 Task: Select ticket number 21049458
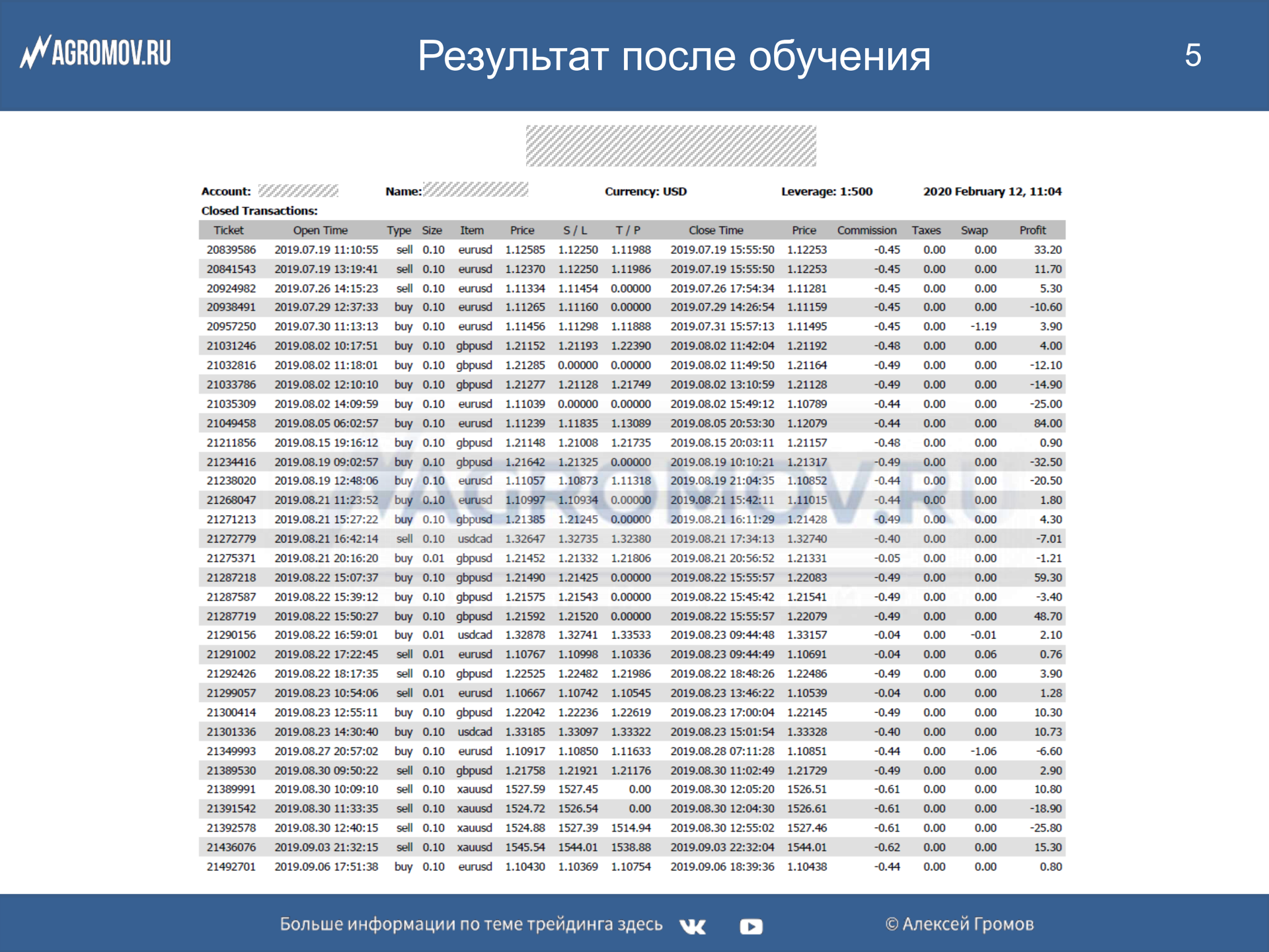[231, 423]
